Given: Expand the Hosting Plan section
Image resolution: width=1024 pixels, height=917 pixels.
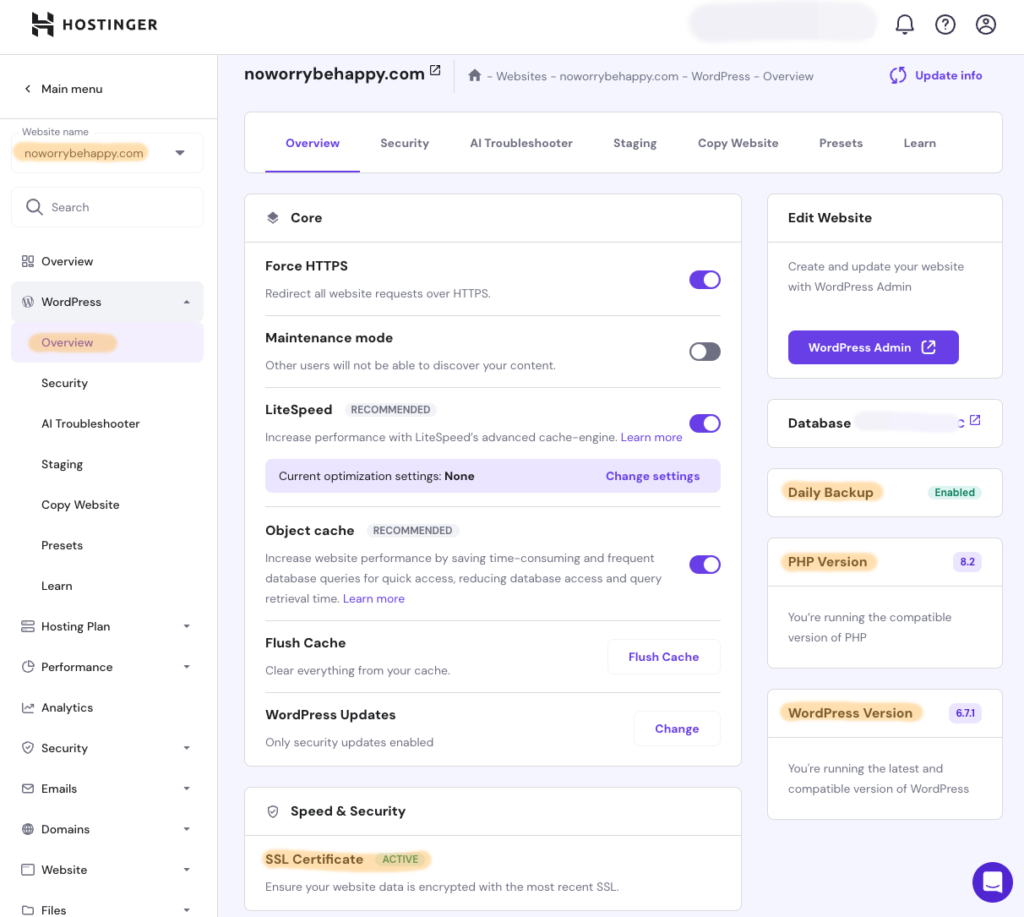Looking at the screenshot, I should tap(187, 626).
